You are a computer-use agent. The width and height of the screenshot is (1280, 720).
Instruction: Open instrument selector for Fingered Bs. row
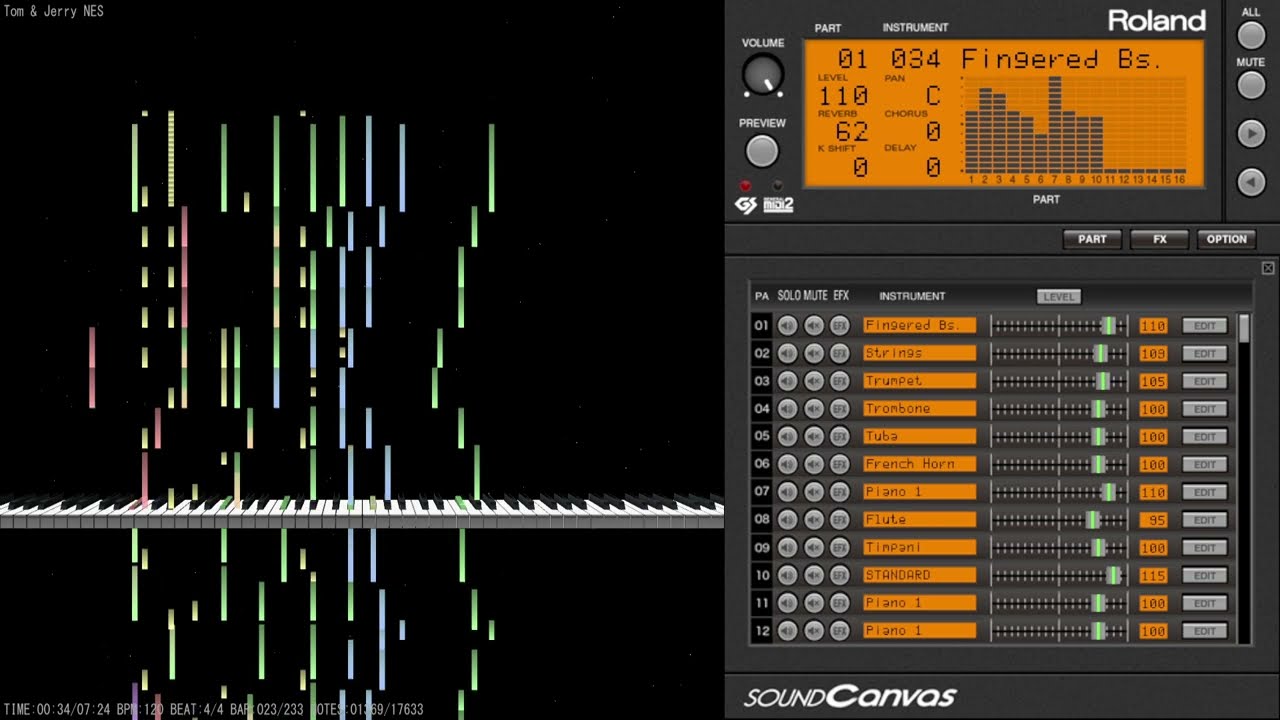pyautogui.click(x=919, y=325)
